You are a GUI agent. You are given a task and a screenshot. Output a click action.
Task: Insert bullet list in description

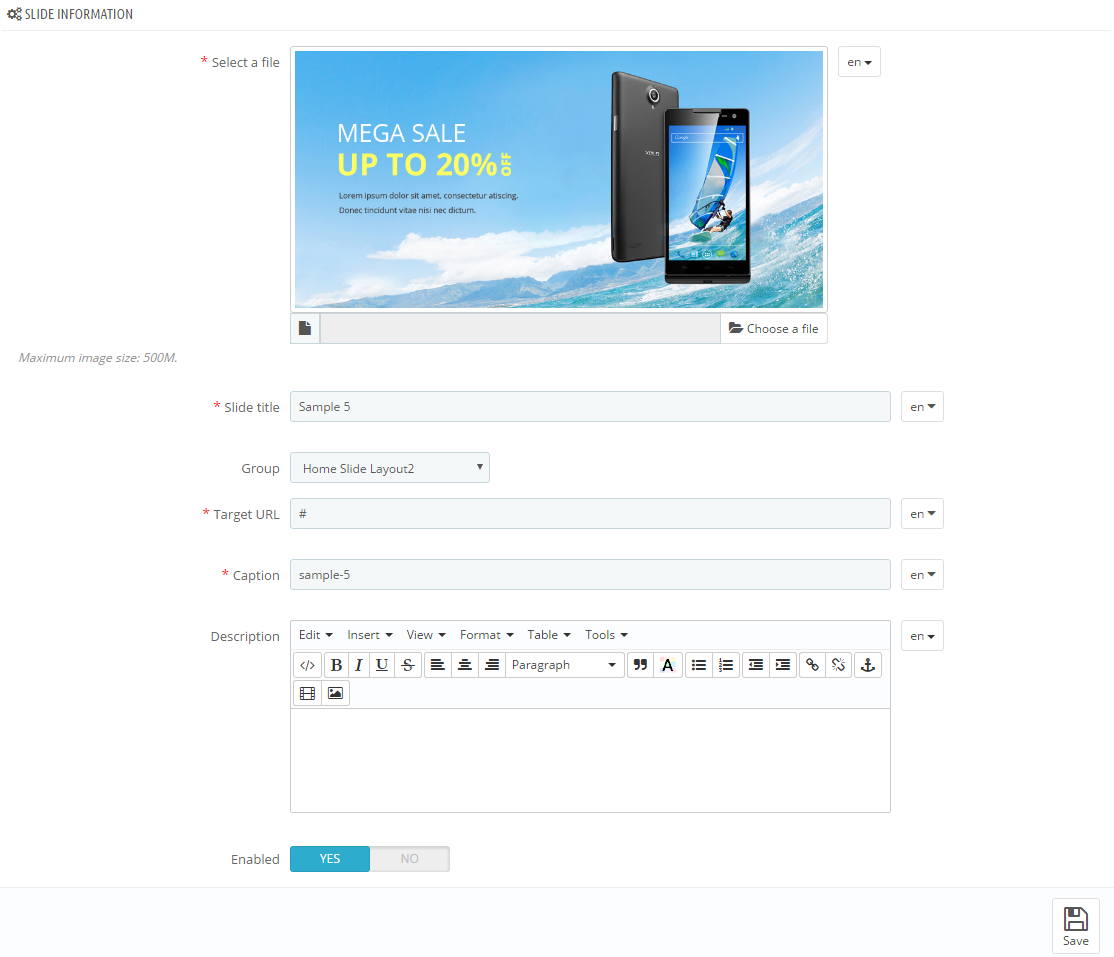click(x=699, y=665)
